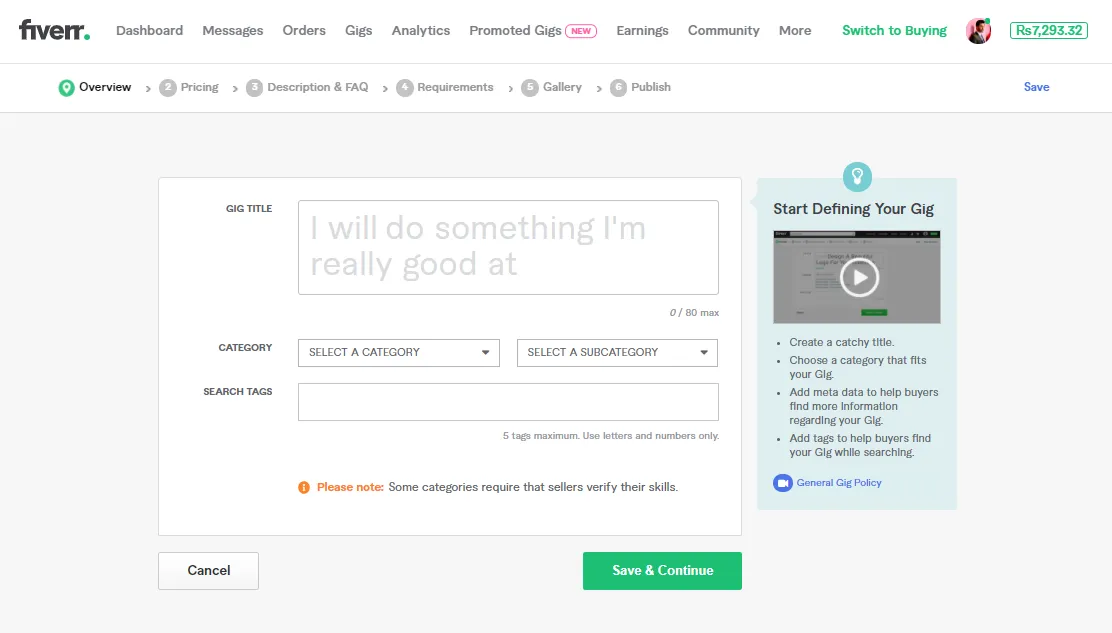Go to the Overview step

coord(105,87)
